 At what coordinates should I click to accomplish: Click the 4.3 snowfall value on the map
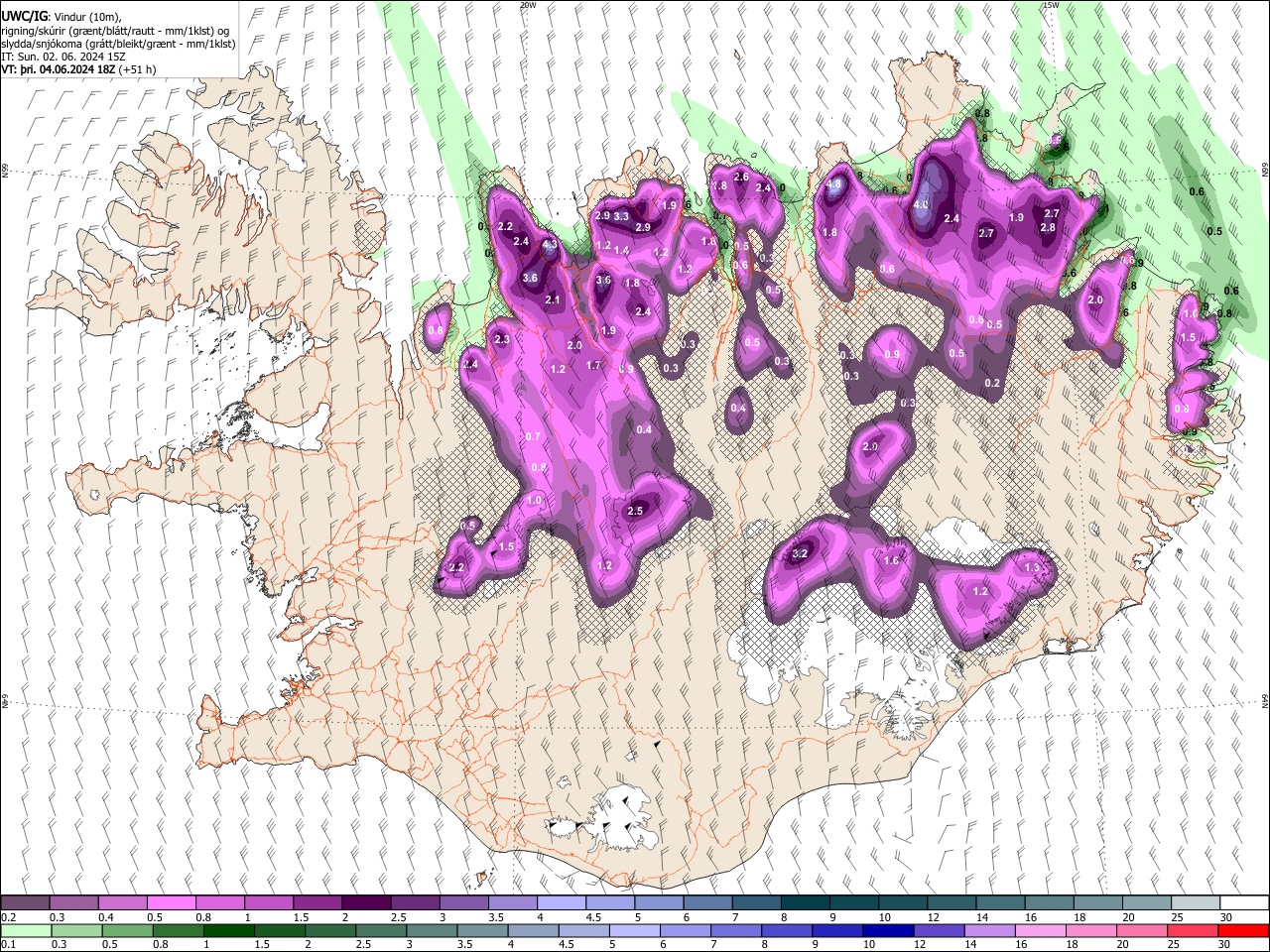click(549, 244)
